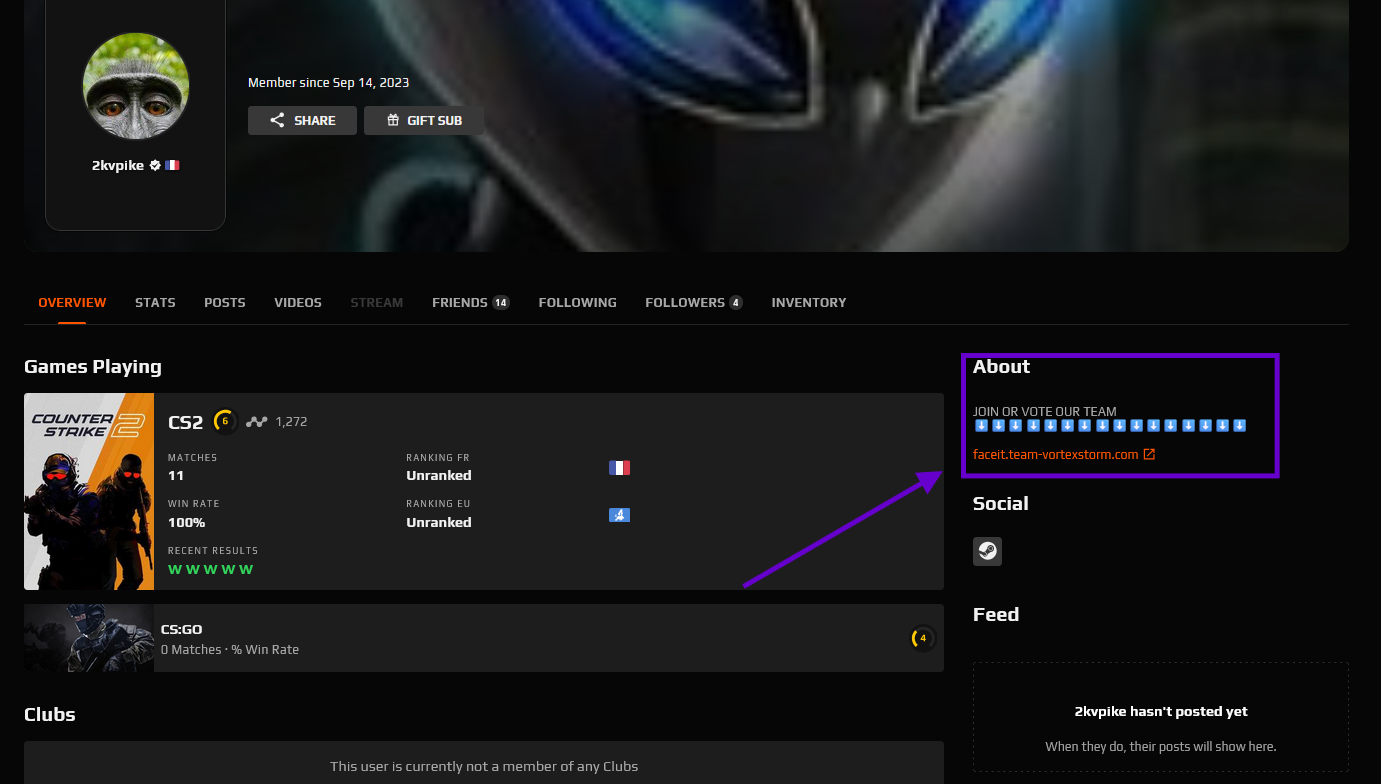Click the verified badge next to 2kvpike
The image size is (1381, 784).
(x=155, y=165)
